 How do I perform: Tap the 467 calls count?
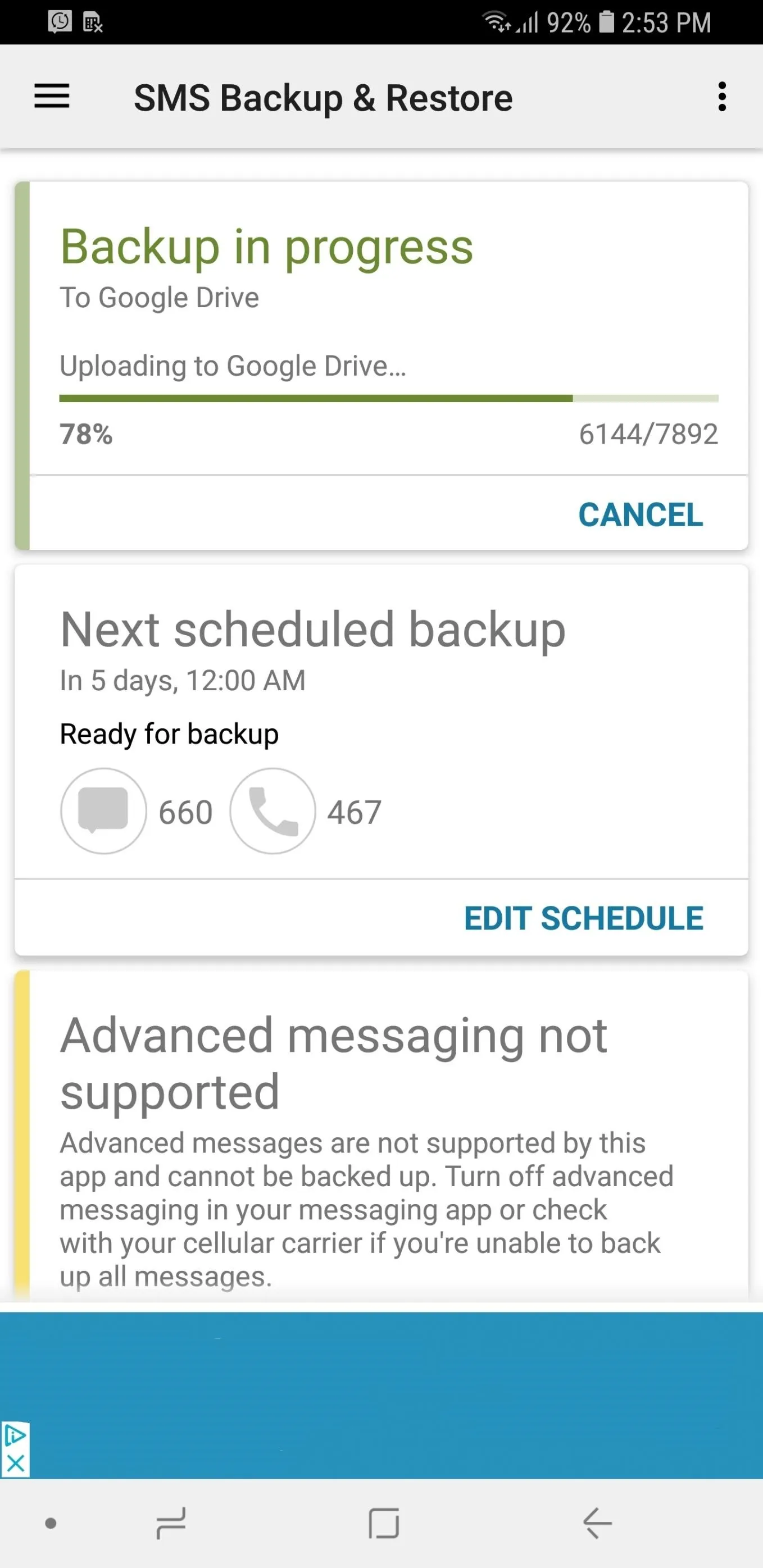pyautogui.click(x=355, y=813)
